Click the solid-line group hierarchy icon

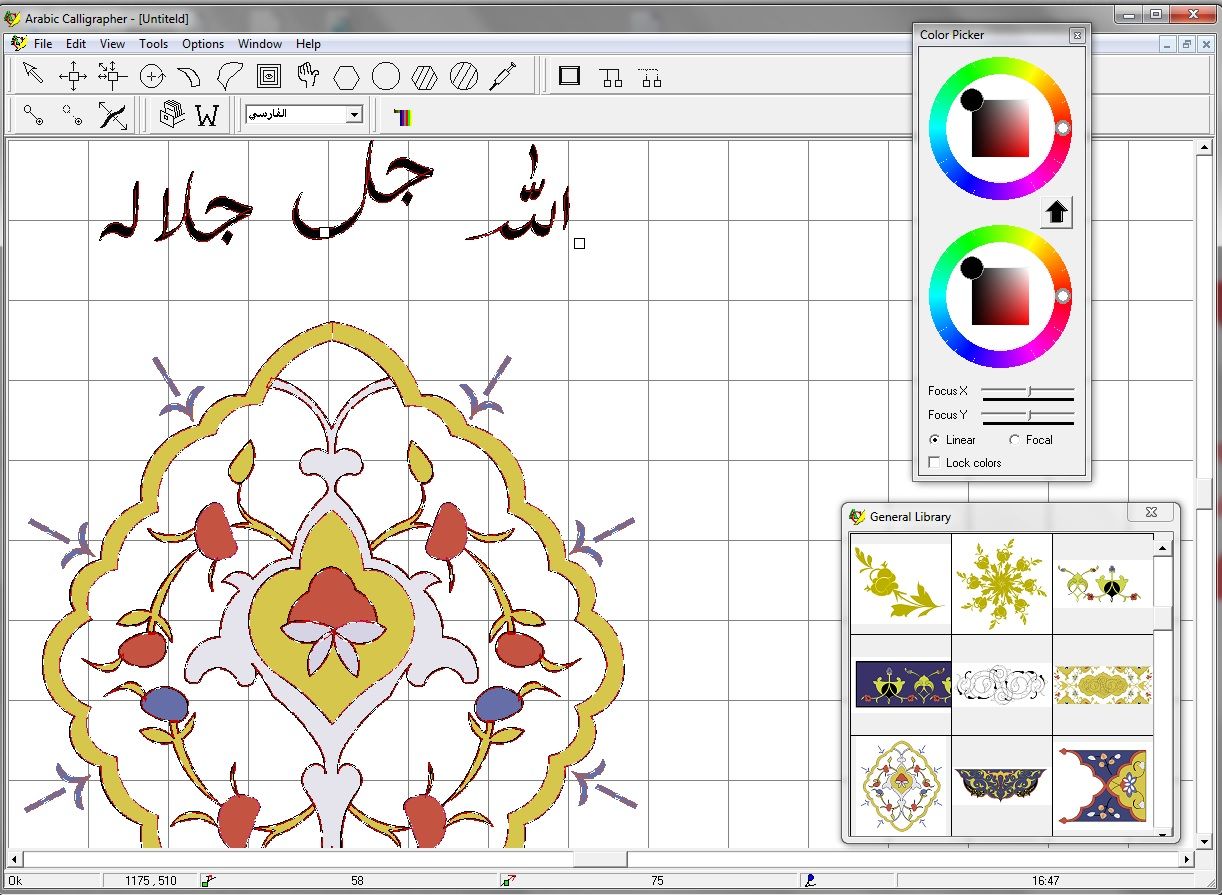(611, 77)
